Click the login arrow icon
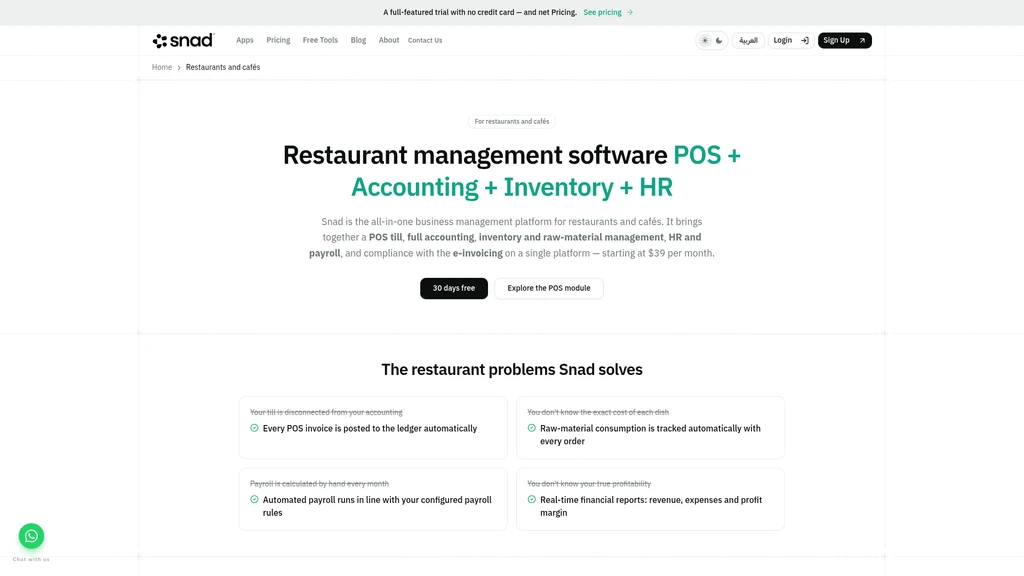The height and width of the screenshot is (576, 1024). pos(805,40)
